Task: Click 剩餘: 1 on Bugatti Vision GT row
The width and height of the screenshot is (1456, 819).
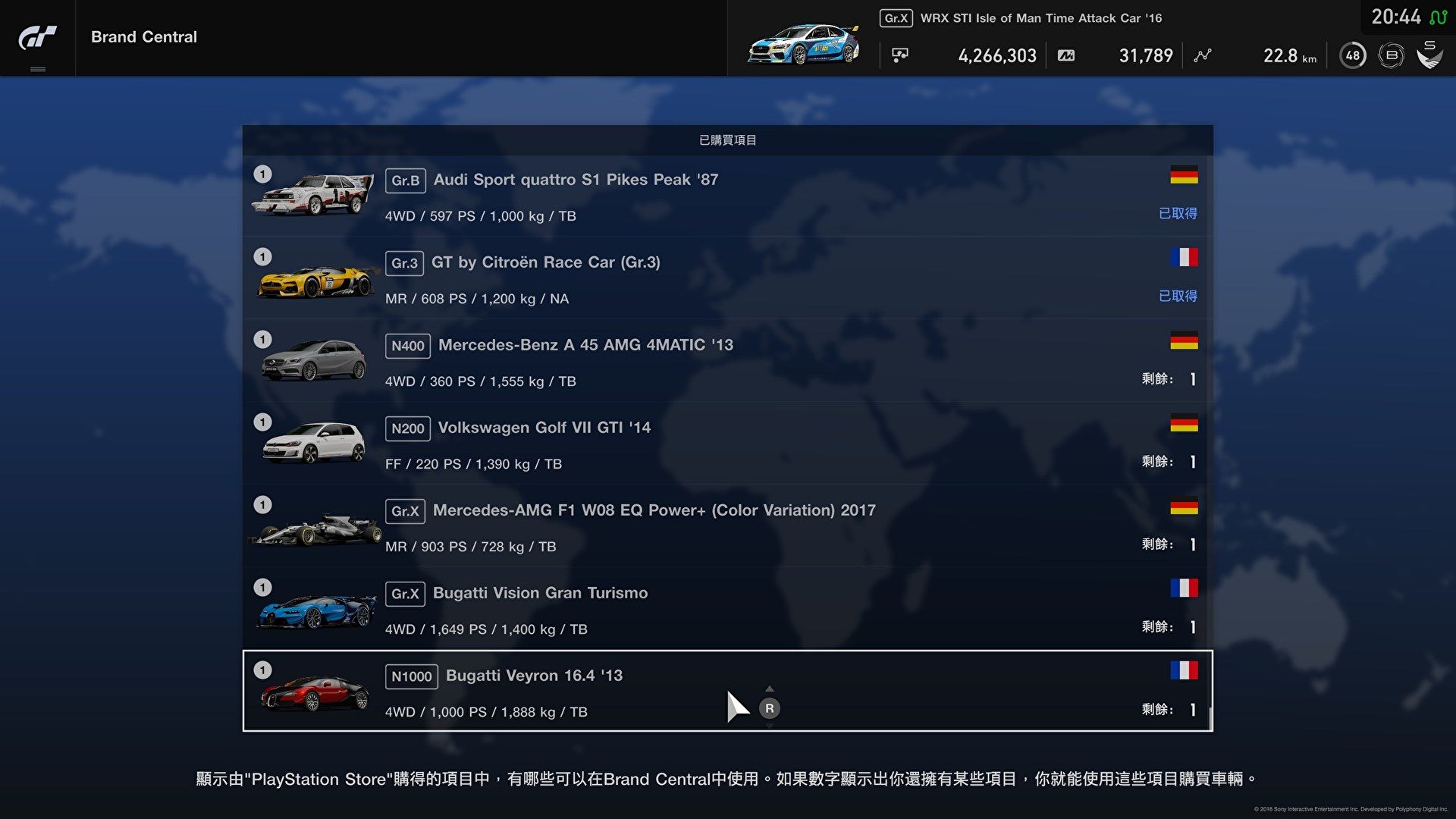Action: (x=1169, y=627)
